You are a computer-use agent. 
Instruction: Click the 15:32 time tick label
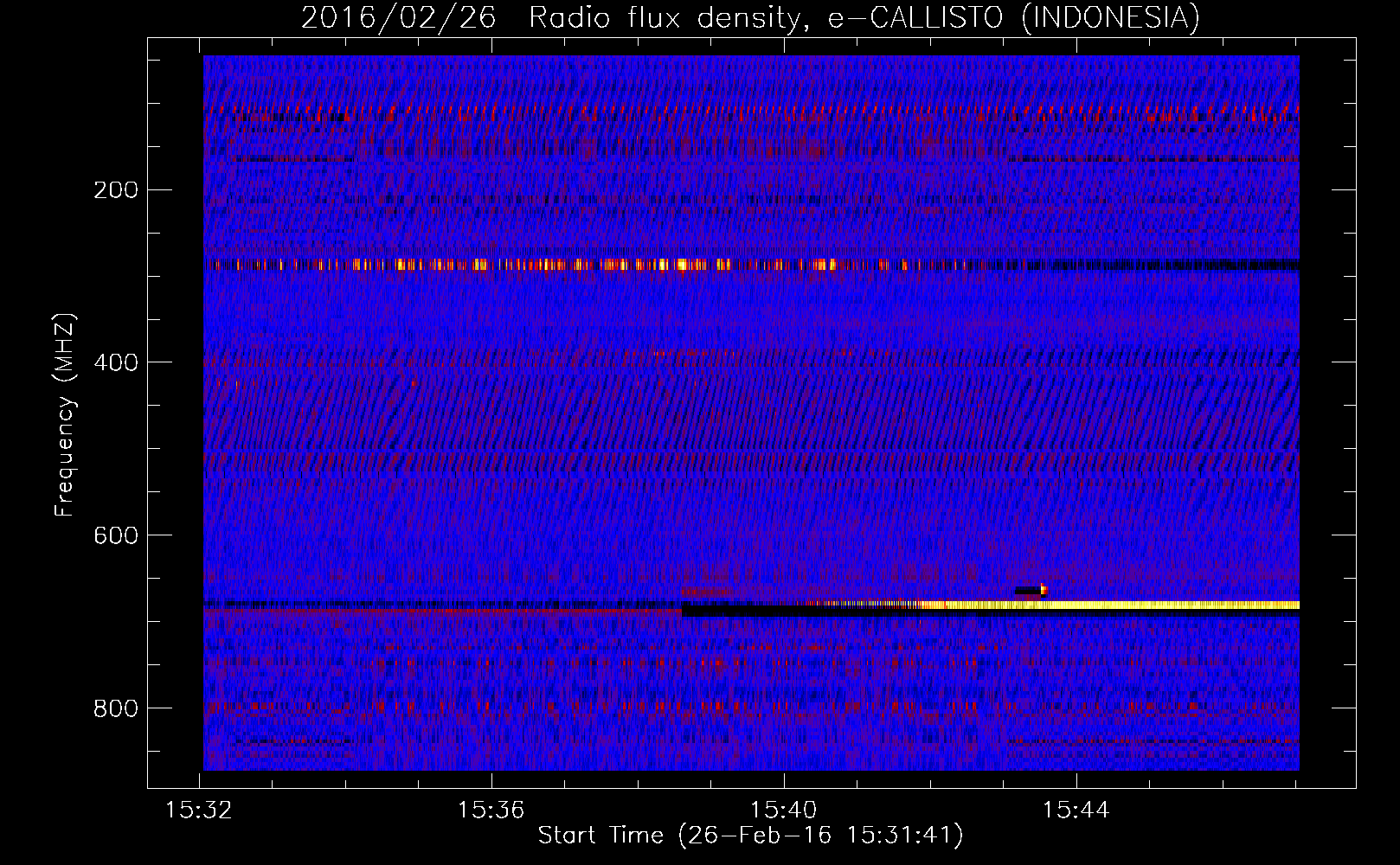point(199,811)
